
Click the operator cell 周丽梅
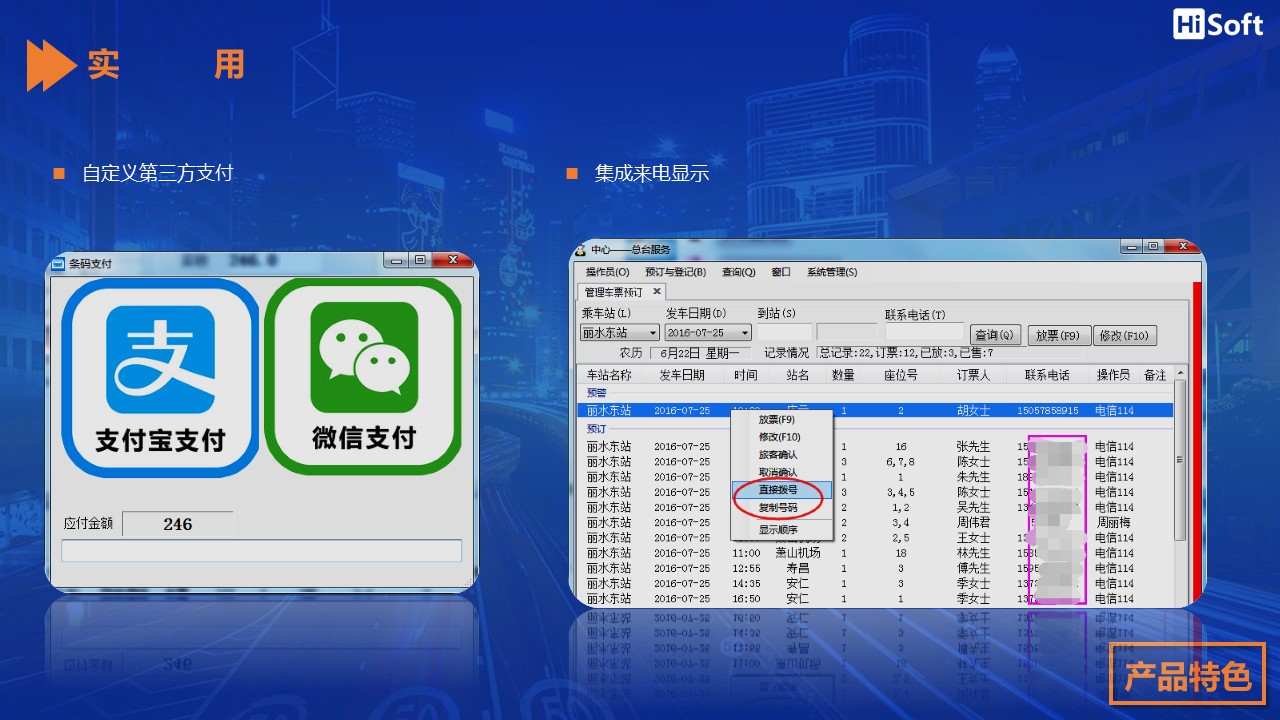click(x=1113, y=522)
